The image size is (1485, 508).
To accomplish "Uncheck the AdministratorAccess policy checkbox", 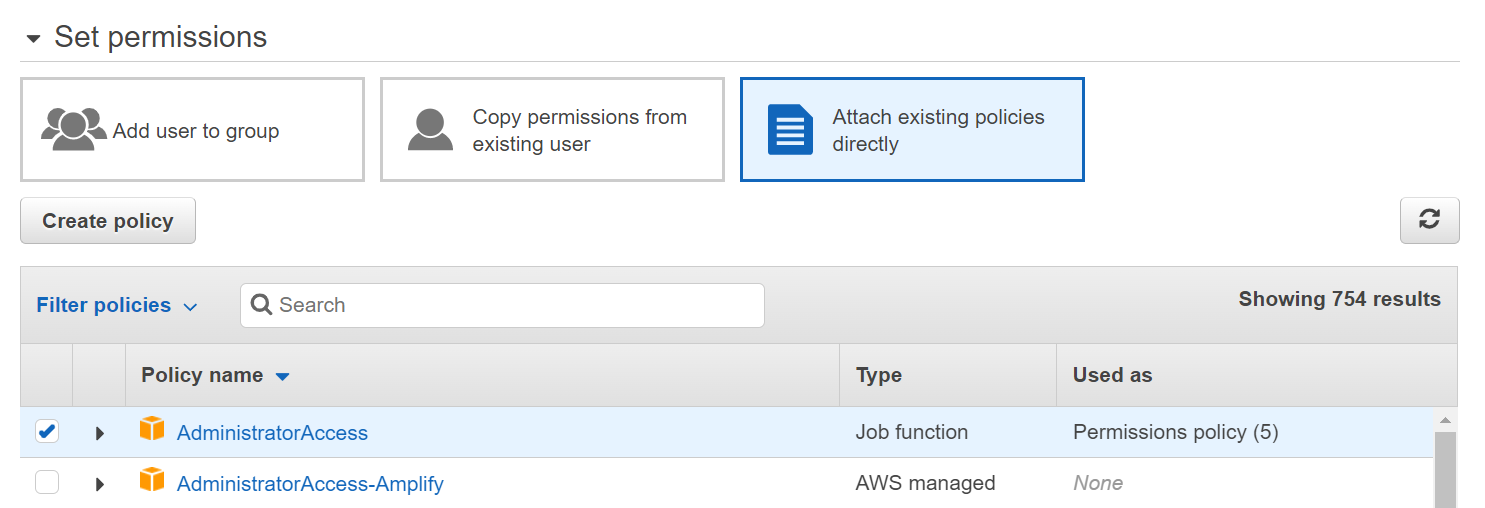I will click(47, 431).
